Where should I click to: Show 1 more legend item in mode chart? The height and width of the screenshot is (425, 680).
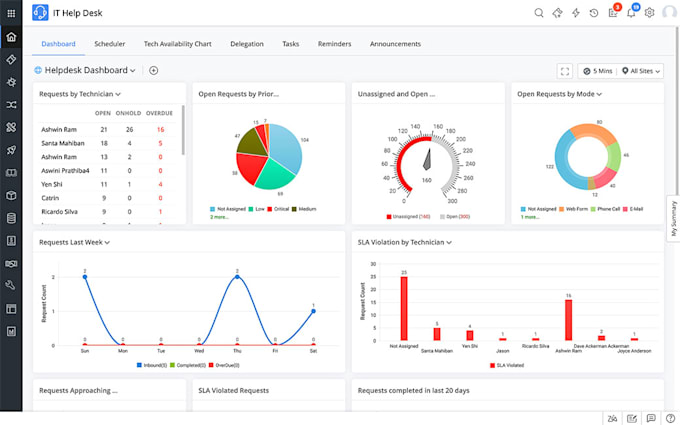coord(530,217)
